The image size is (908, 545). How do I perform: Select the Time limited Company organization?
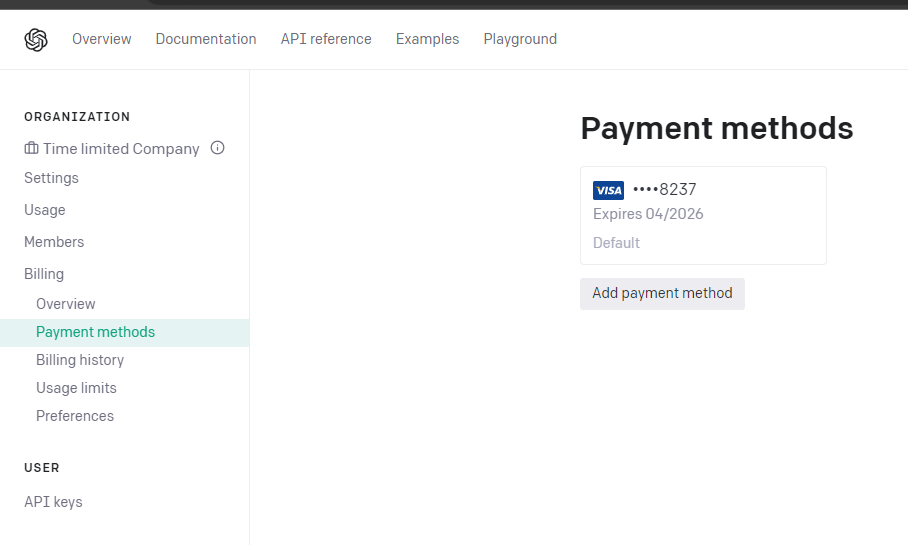click(121, 149)
